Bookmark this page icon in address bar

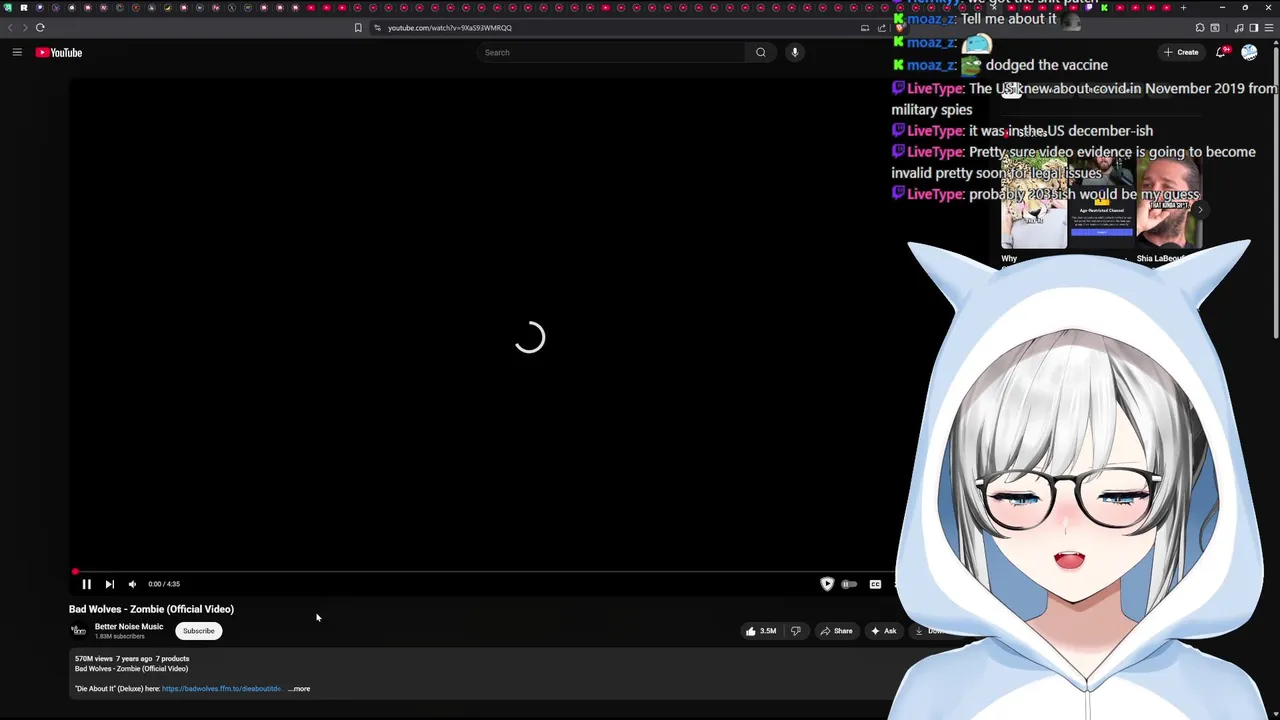[358, 28]
